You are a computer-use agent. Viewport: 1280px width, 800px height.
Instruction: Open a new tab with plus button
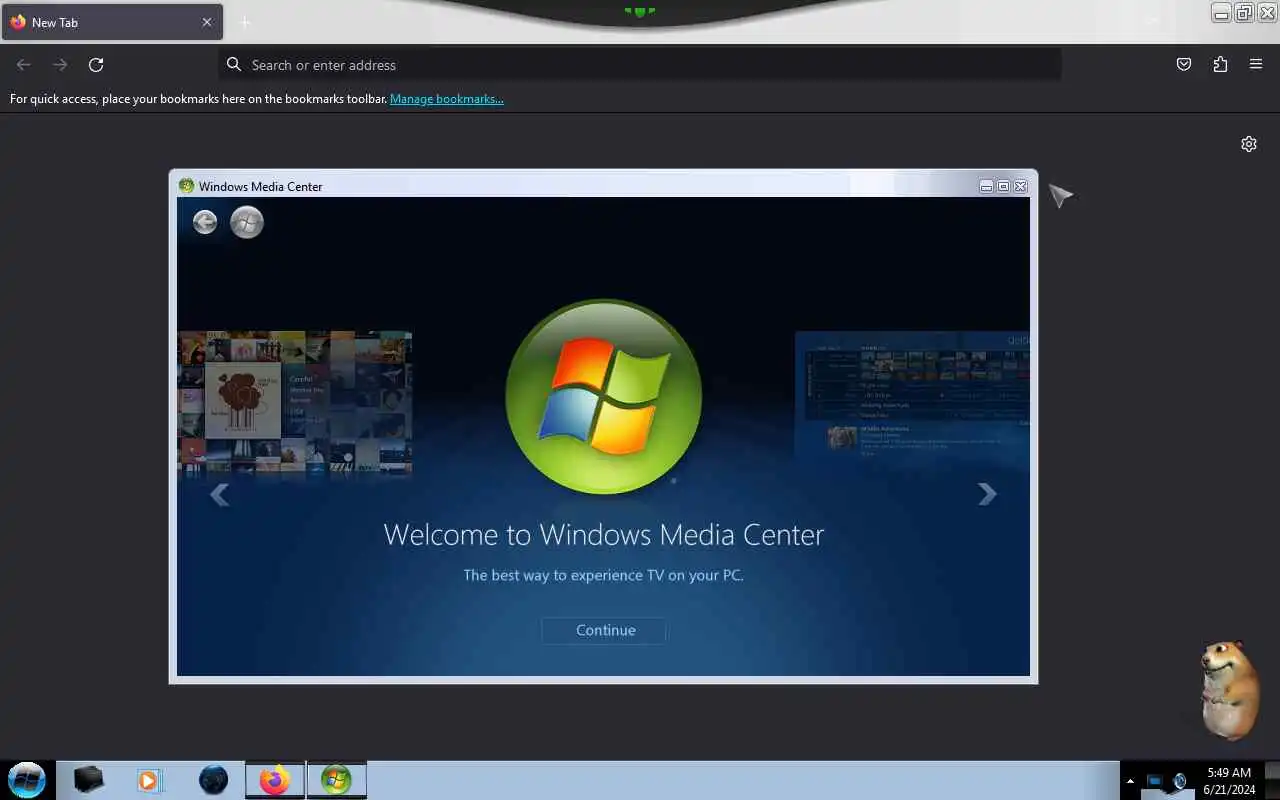(x=245, y=22)
